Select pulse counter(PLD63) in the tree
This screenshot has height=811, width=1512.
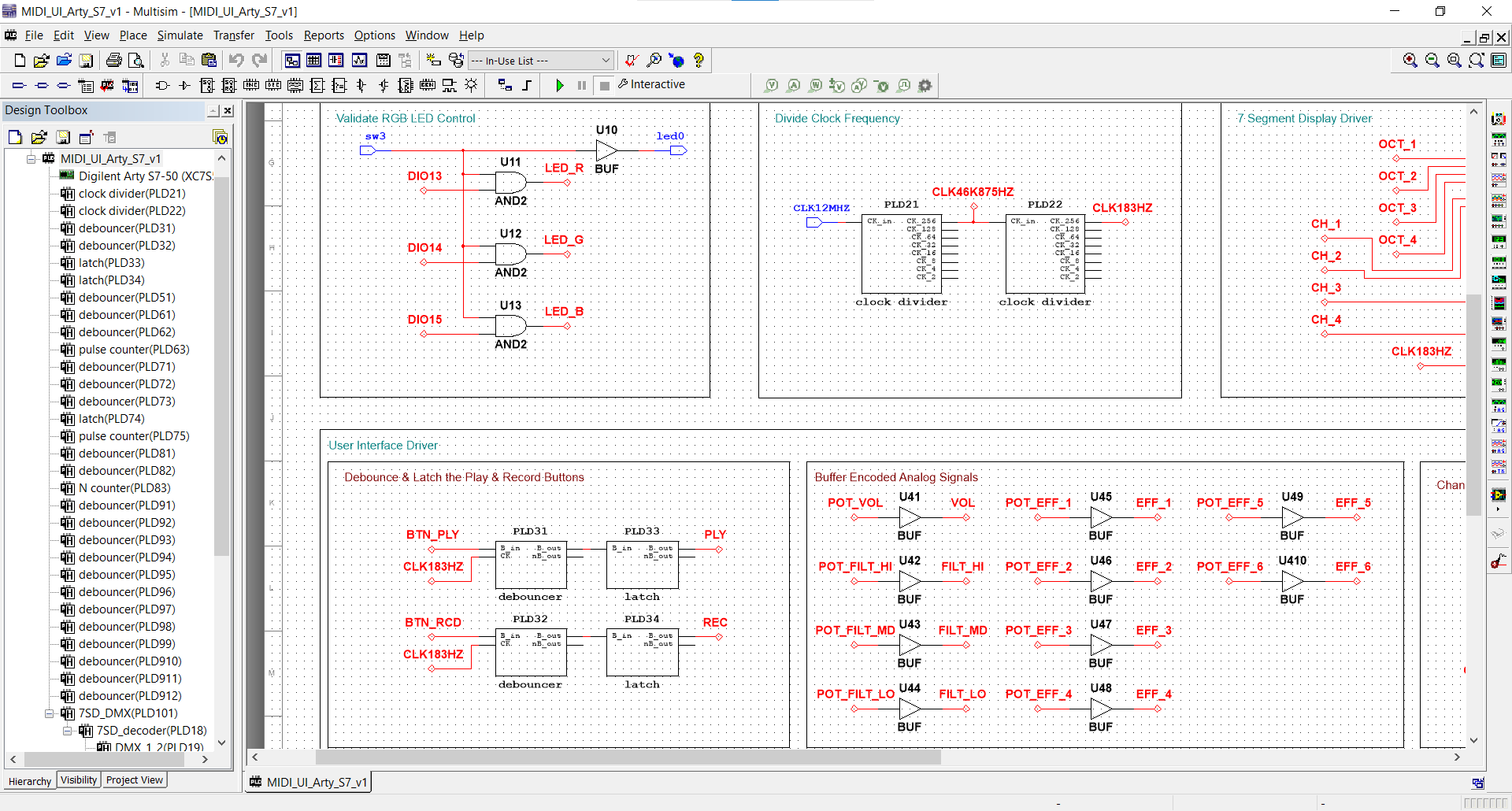coord(134,350)
